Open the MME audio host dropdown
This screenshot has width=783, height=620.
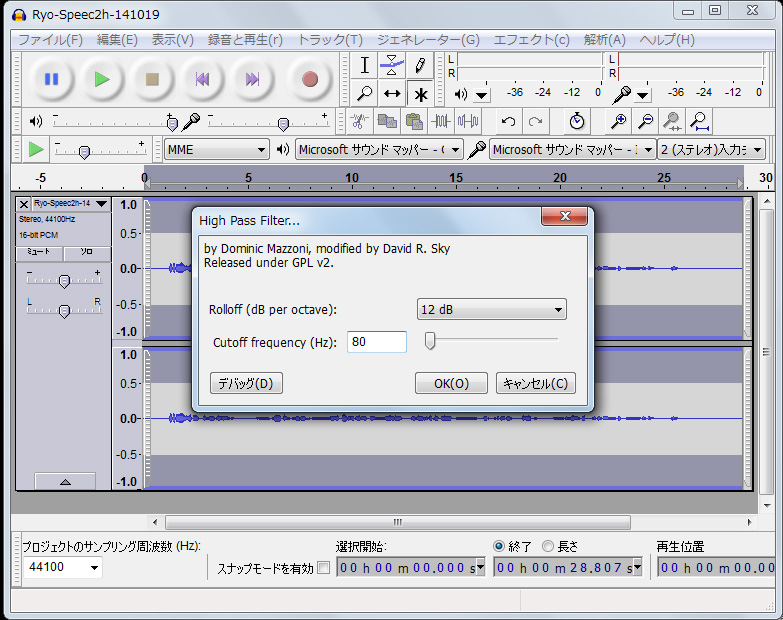point(217,149)
